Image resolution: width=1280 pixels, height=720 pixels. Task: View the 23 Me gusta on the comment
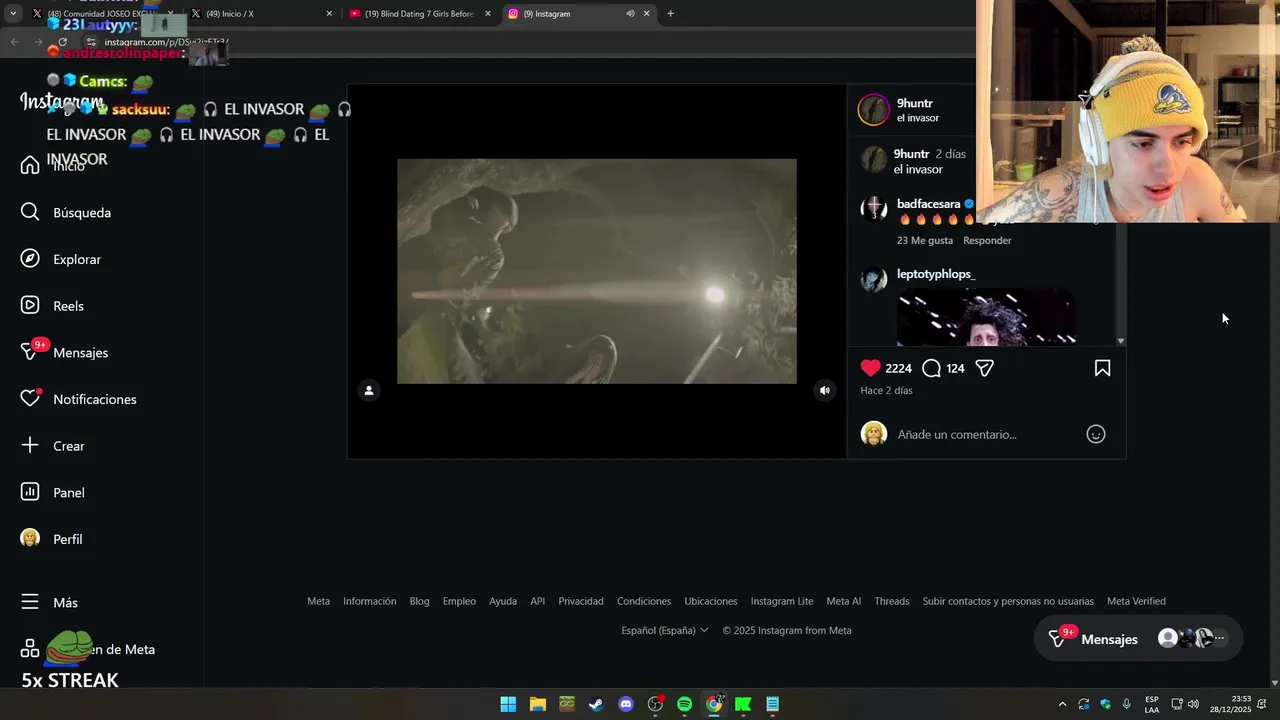point(925,240)
